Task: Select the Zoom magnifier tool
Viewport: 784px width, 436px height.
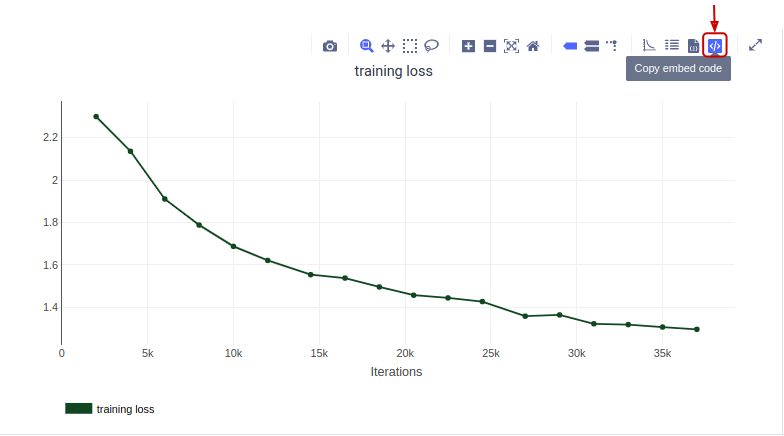Action: click(366, 46)
